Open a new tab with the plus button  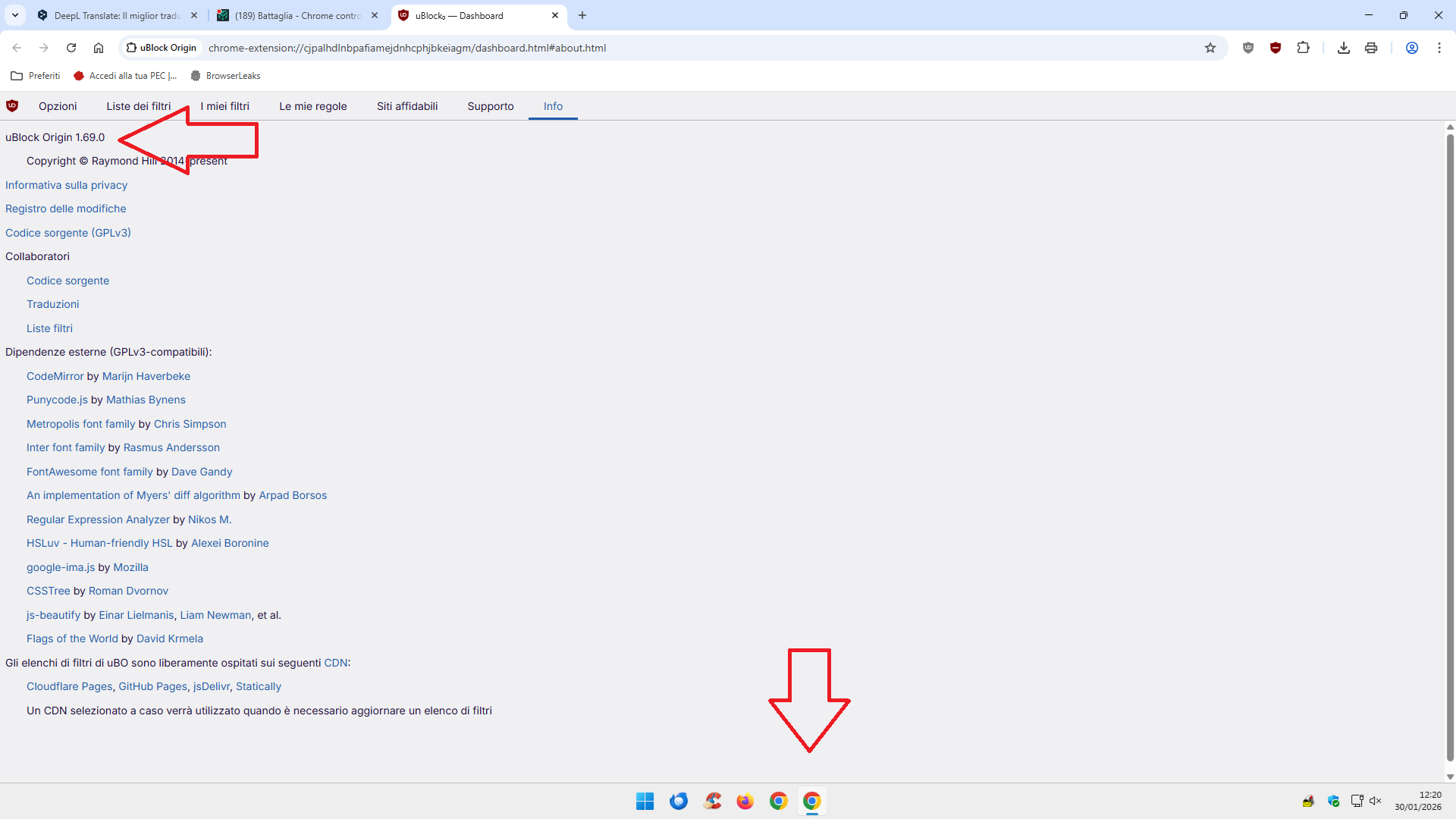[582, 15]
